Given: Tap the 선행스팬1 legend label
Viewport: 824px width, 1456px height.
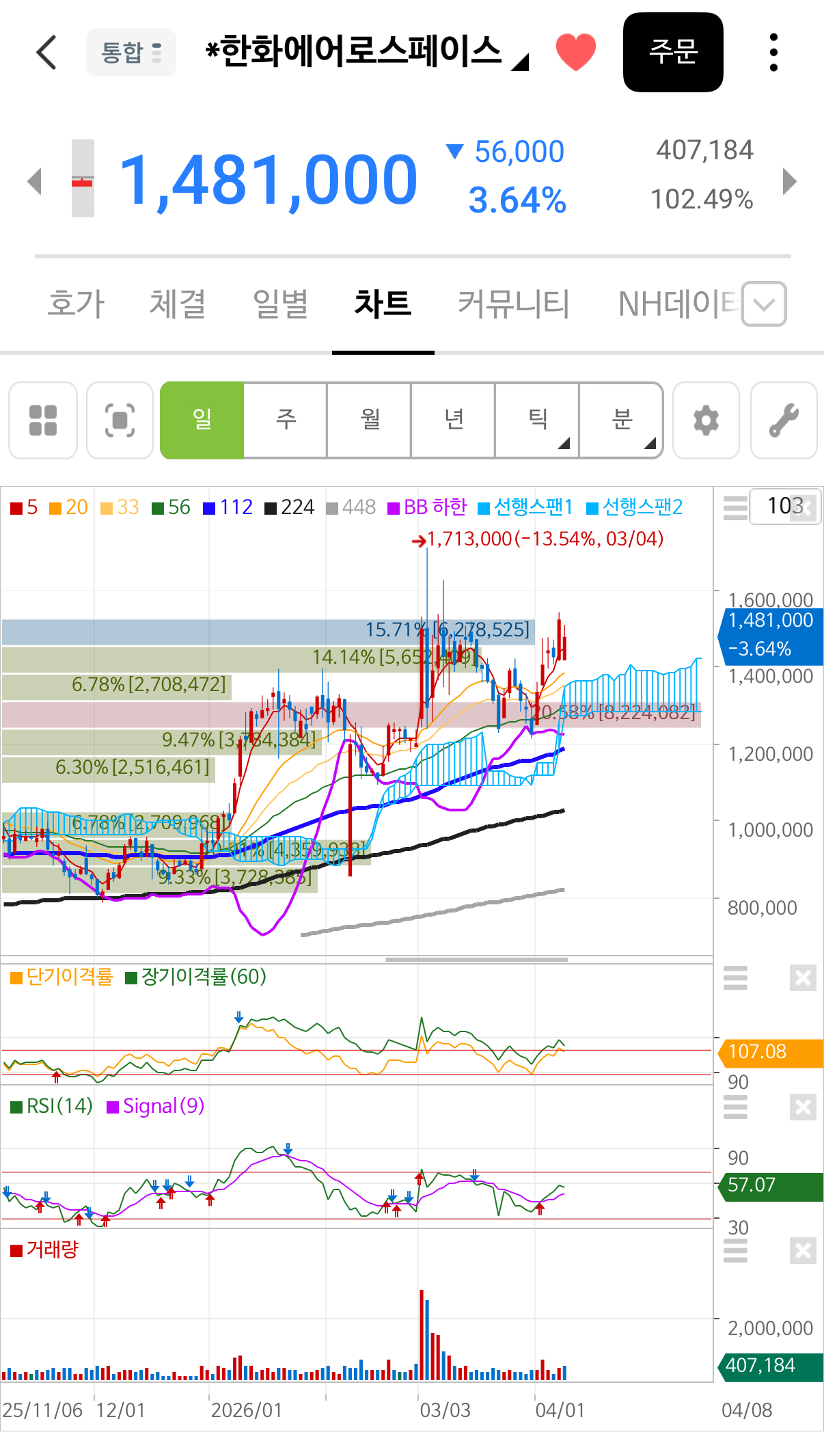Looking at the screenshot, I should tap(525, 507).
